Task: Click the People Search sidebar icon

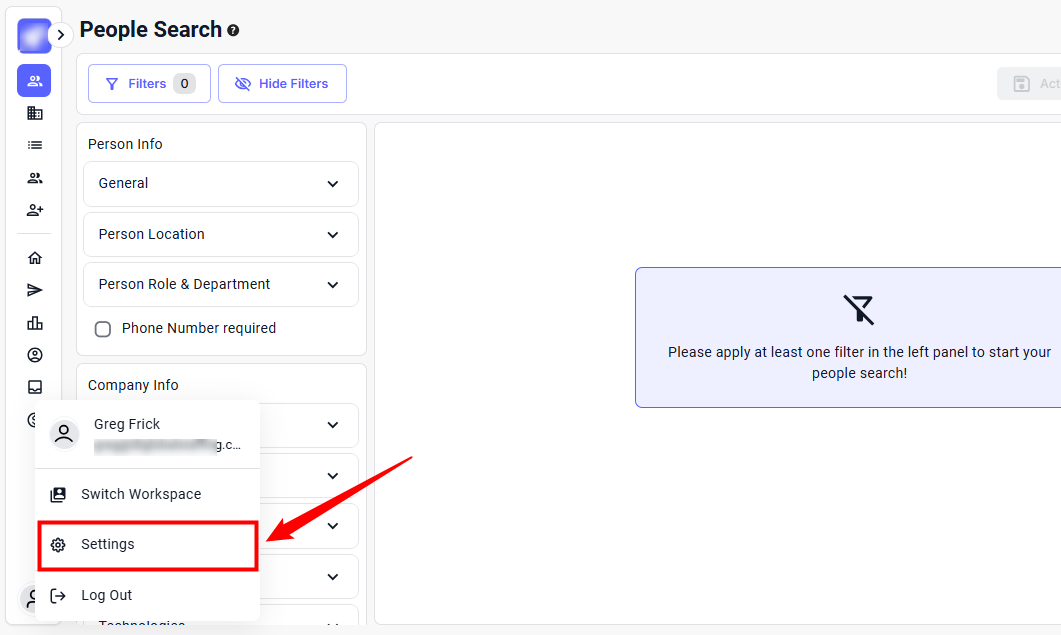Action: 34,81
